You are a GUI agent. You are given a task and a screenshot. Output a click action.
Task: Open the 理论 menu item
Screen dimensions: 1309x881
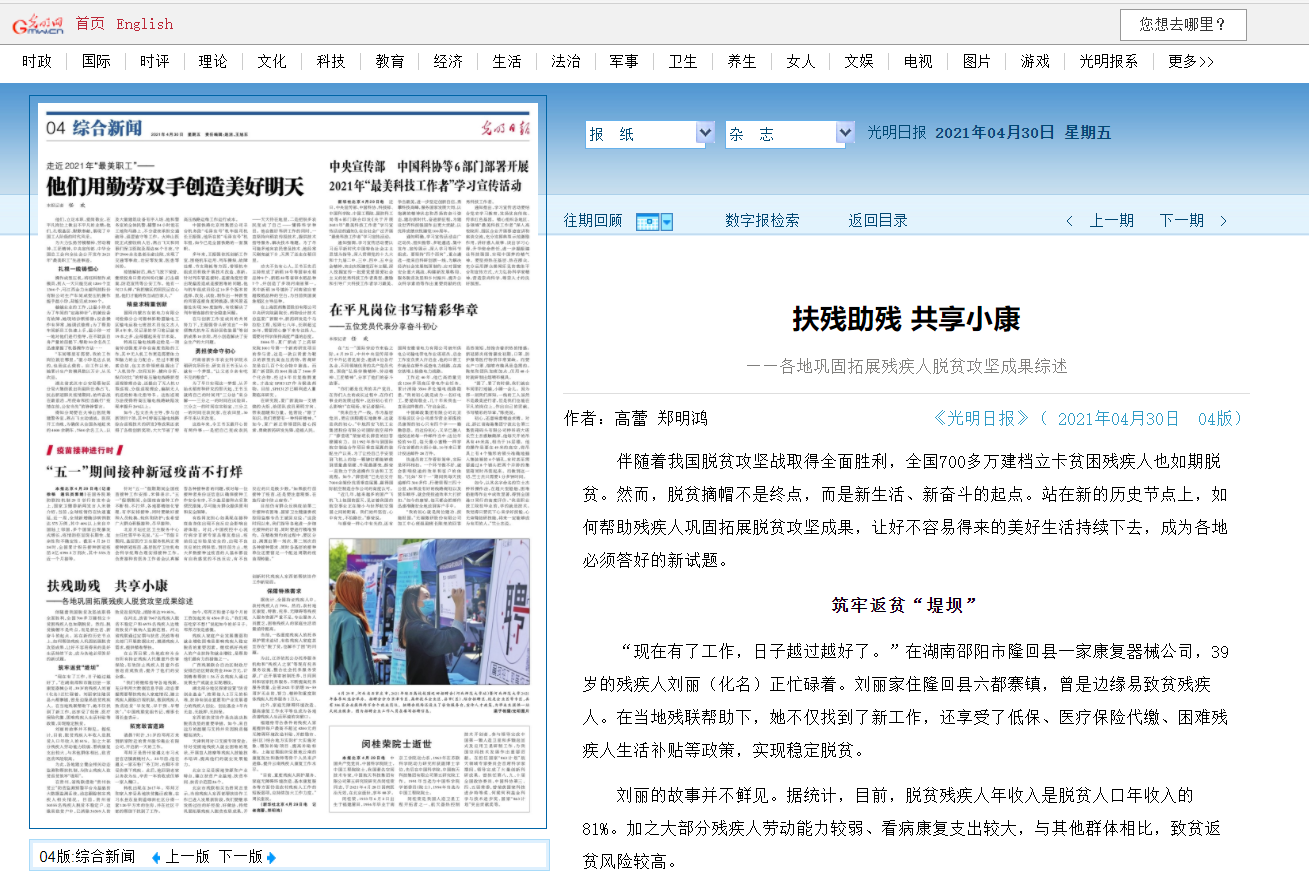(x=212, y=61)
